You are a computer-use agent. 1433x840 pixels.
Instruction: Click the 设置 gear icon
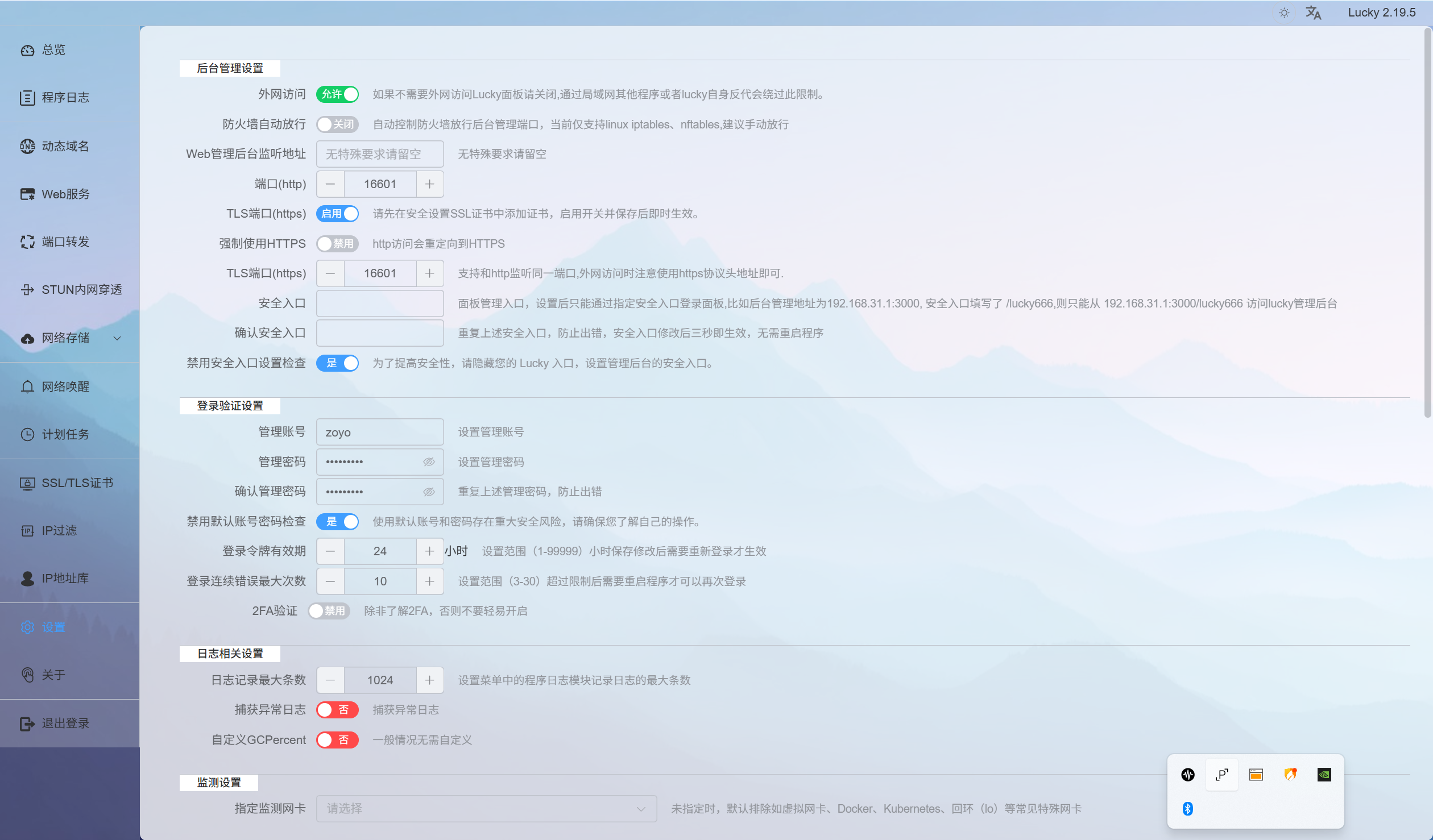pos(27,627)
